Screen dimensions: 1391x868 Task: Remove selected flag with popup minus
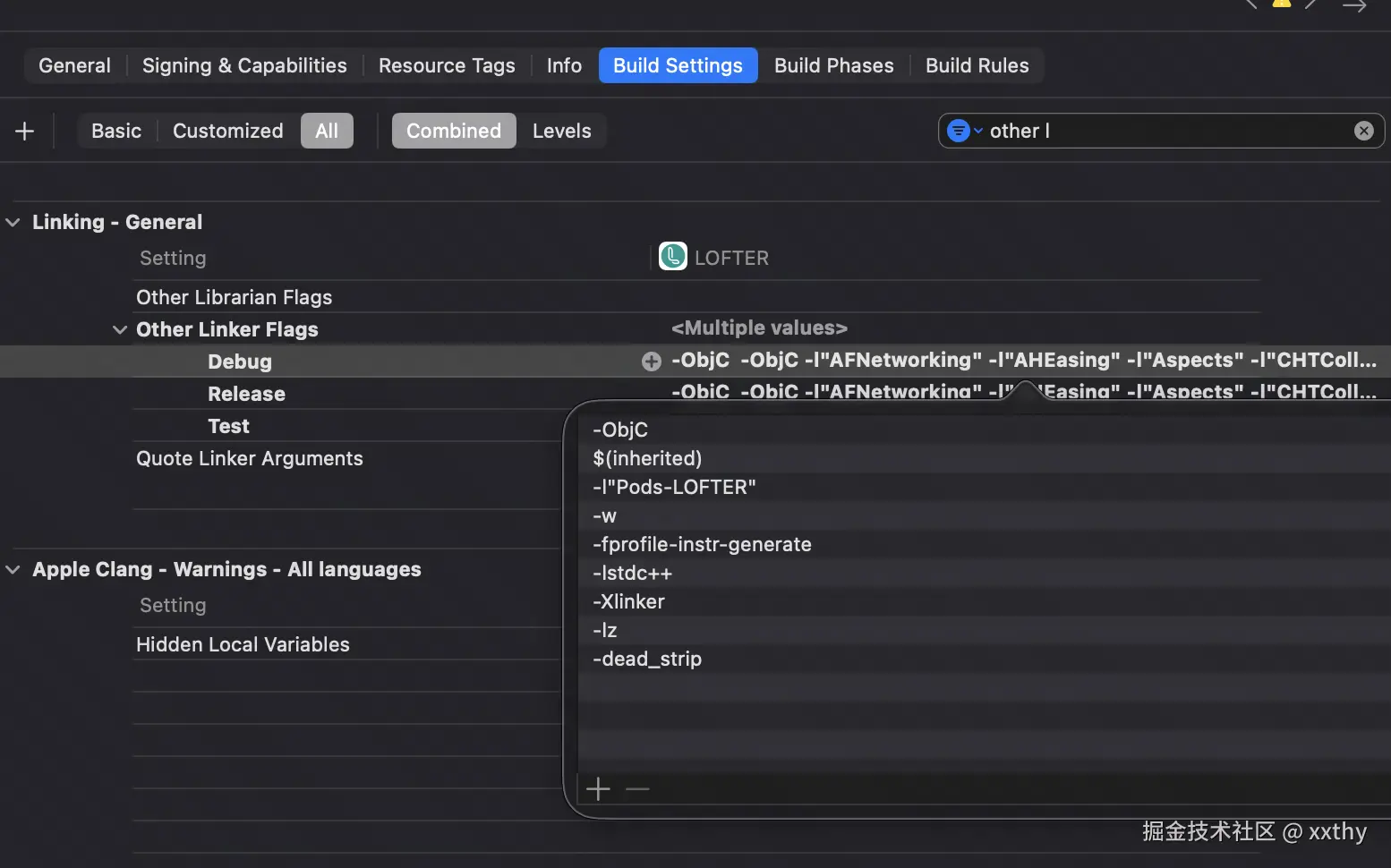click(637, 788)
